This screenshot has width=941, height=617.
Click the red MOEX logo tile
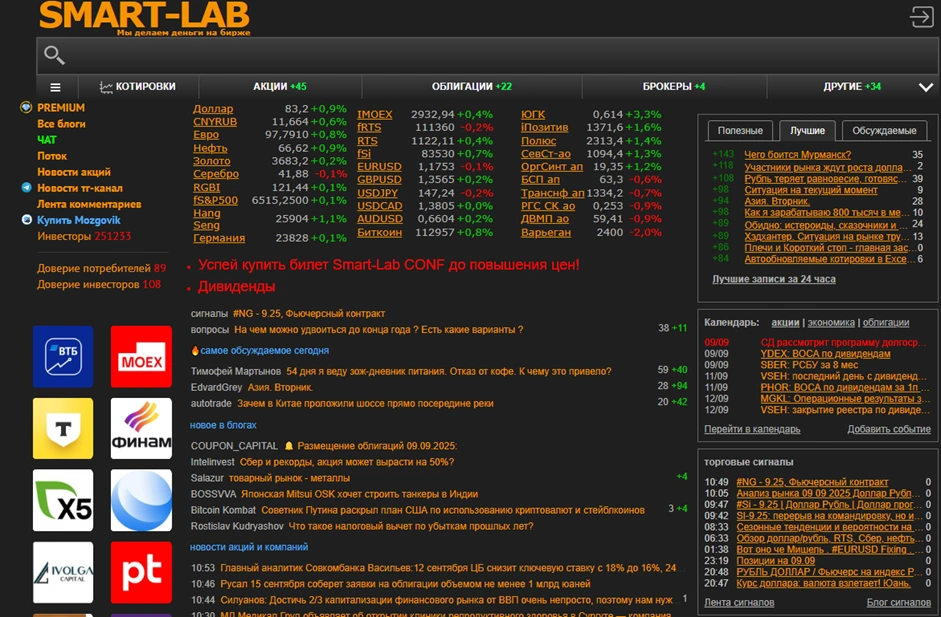141,356
